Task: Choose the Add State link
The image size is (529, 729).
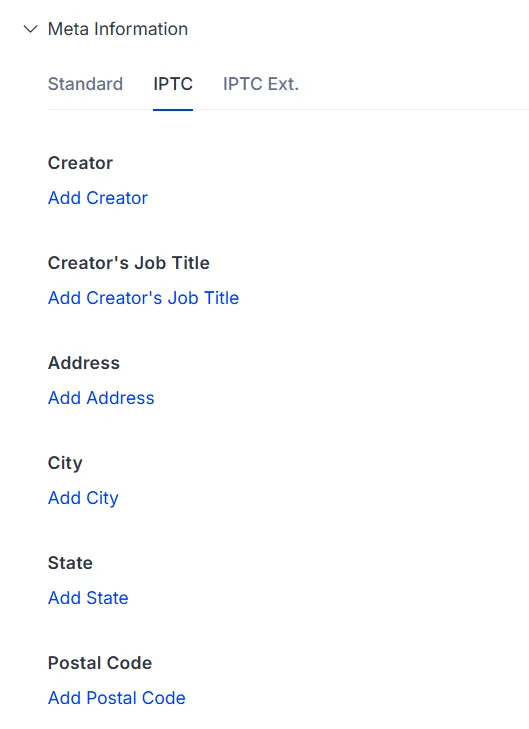Action: coord(88,598)
